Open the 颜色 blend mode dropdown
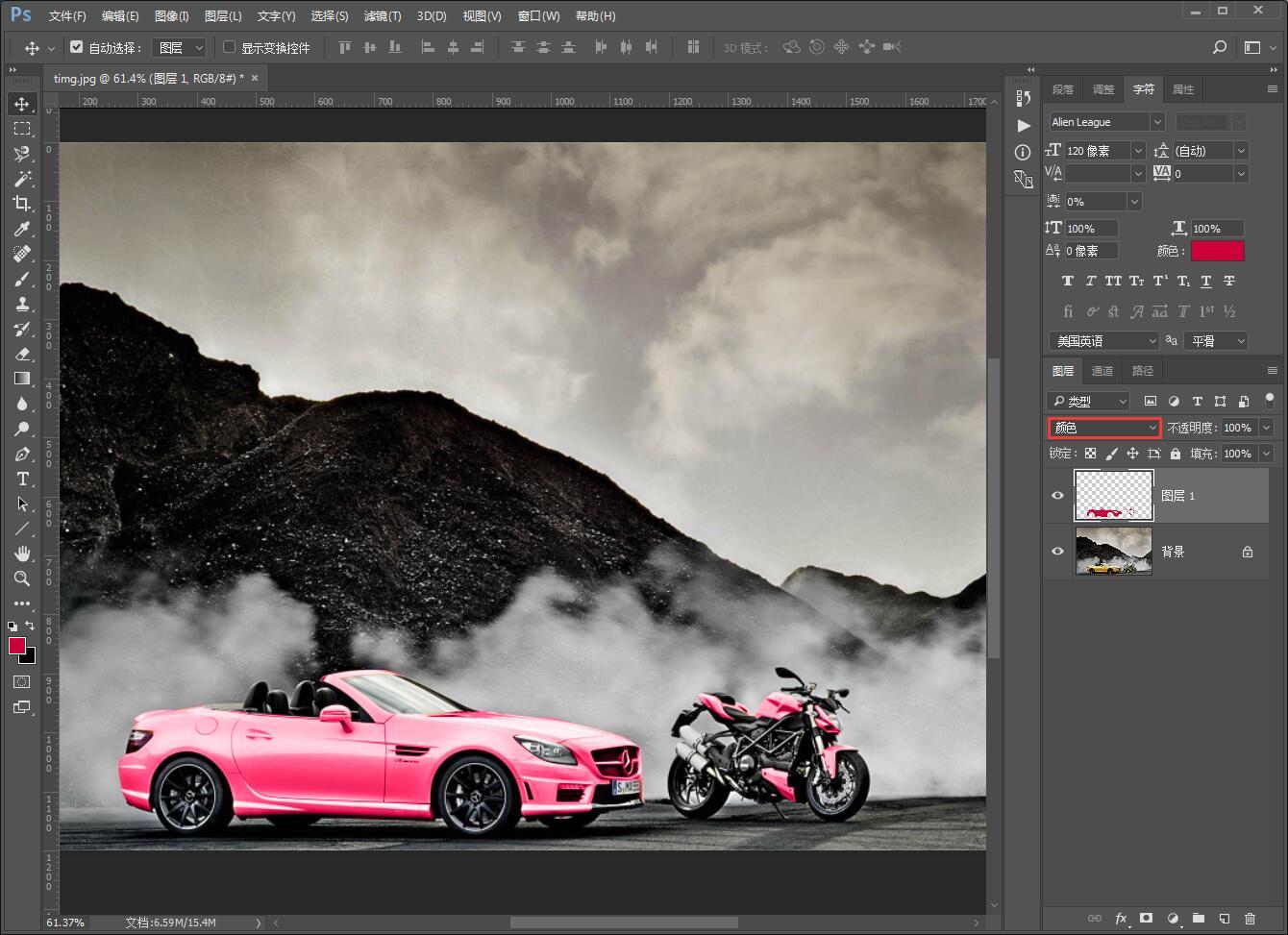Image resolution: width=1288 pixels, height=935 pixels. (x=1103, y=428)
